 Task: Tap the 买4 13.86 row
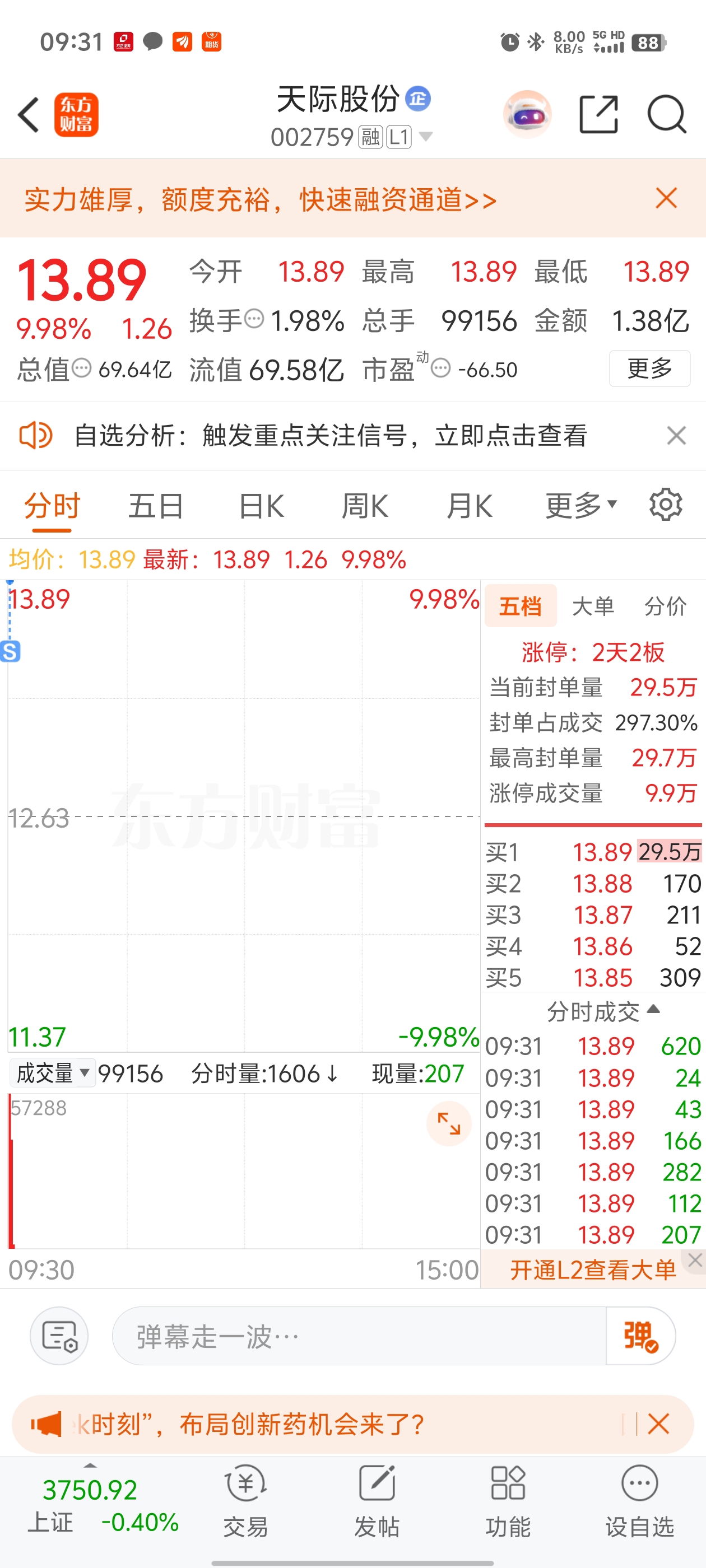click(x=593, y=946)
